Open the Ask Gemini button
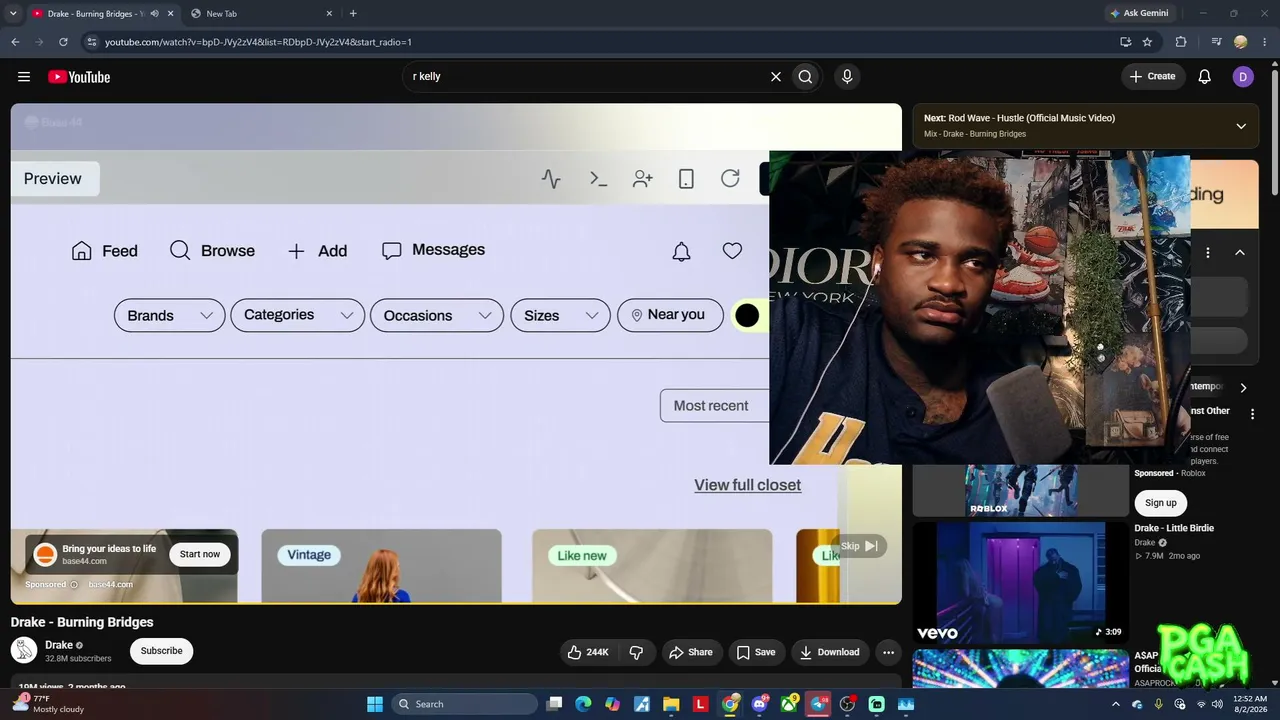This screenshot has height=720, width=1280. [1139, 13]
